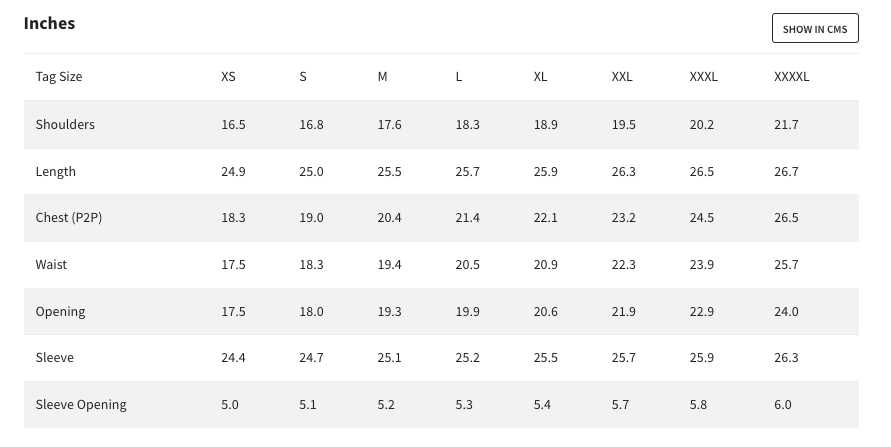Click the 25.0 length value for S

pos(311,172)
